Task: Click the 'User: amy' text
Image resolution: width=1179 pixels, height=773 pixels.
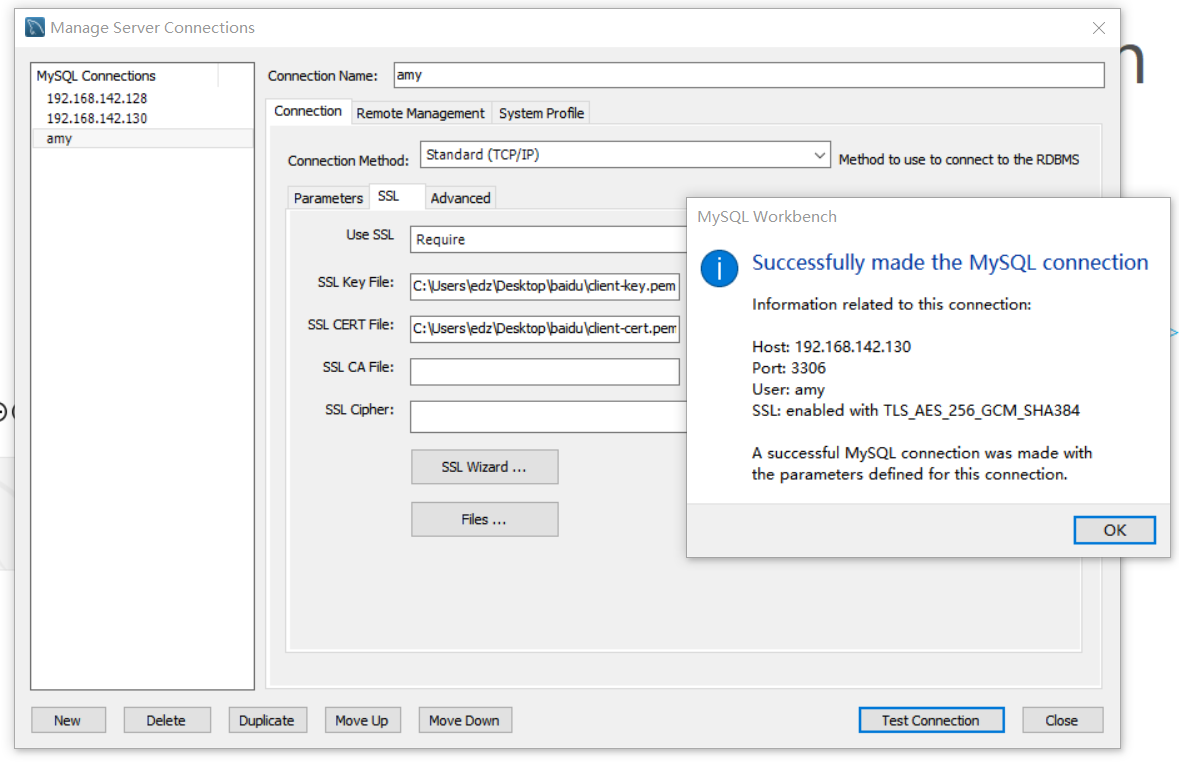Action: [788, 390]
